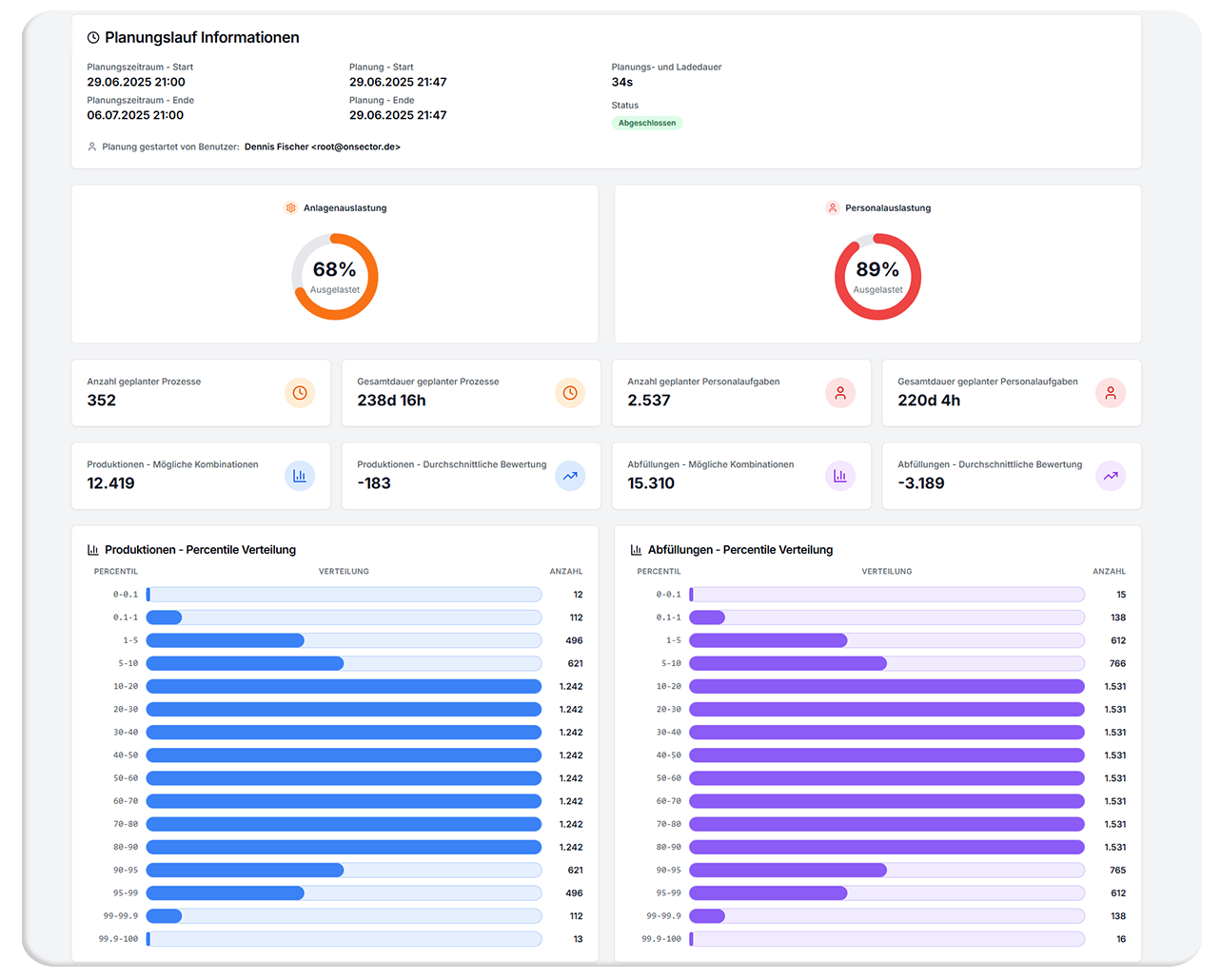Click the Produktionen - Percentile Verteilung heading
The image size is (1221, 980).
(200, 550)
